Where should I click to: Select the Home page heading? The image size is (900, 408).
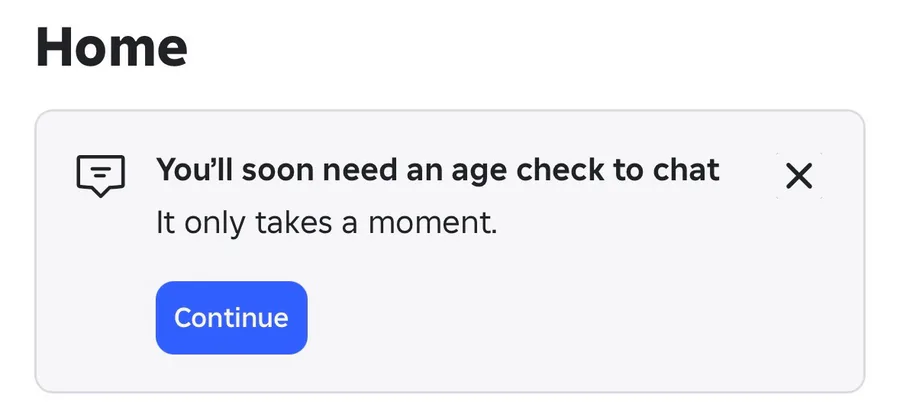coord(112,47)
